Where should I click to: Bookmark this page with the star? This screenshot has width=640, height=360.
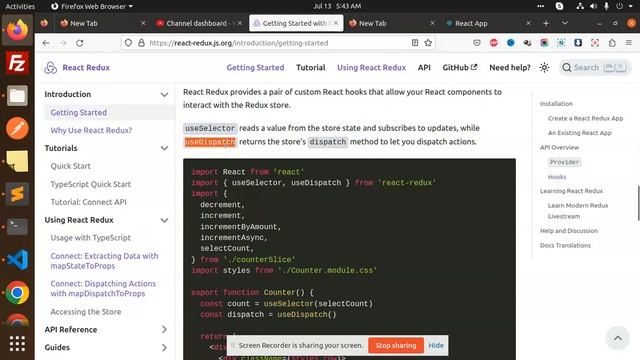tap(428, 43)
